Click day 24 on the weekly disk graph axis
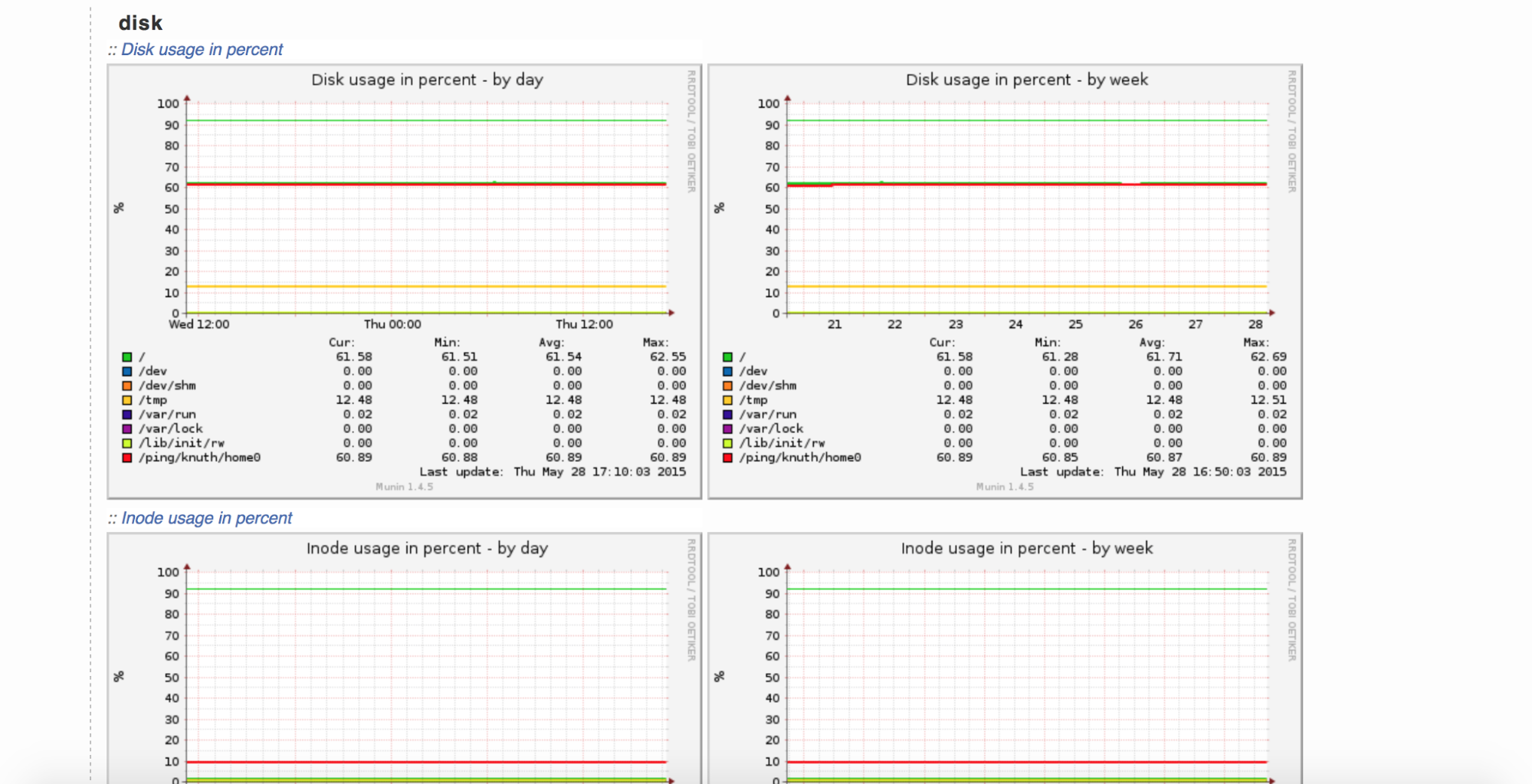 coord(1015,324)
